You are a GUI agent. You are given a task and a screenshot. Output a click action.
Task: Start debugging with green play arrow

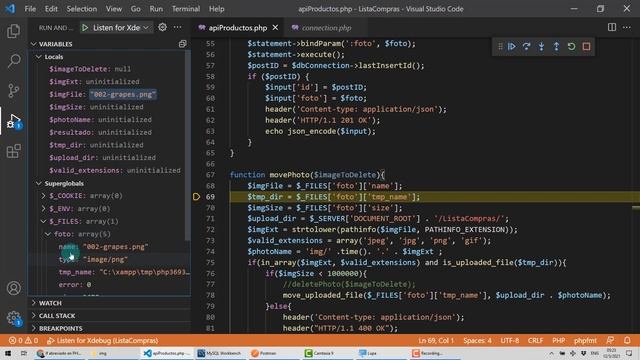click(x=85, y=27)
